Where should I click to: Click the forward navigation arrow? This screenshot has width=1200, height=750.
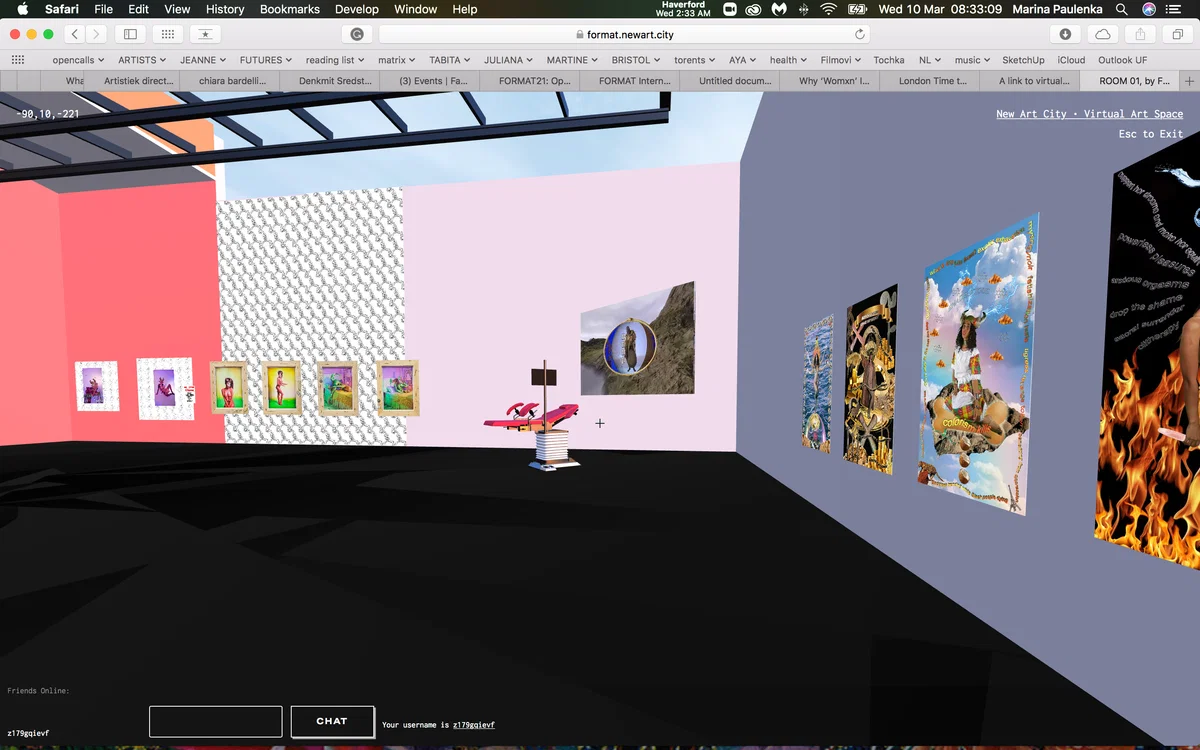tap(97, 34)
